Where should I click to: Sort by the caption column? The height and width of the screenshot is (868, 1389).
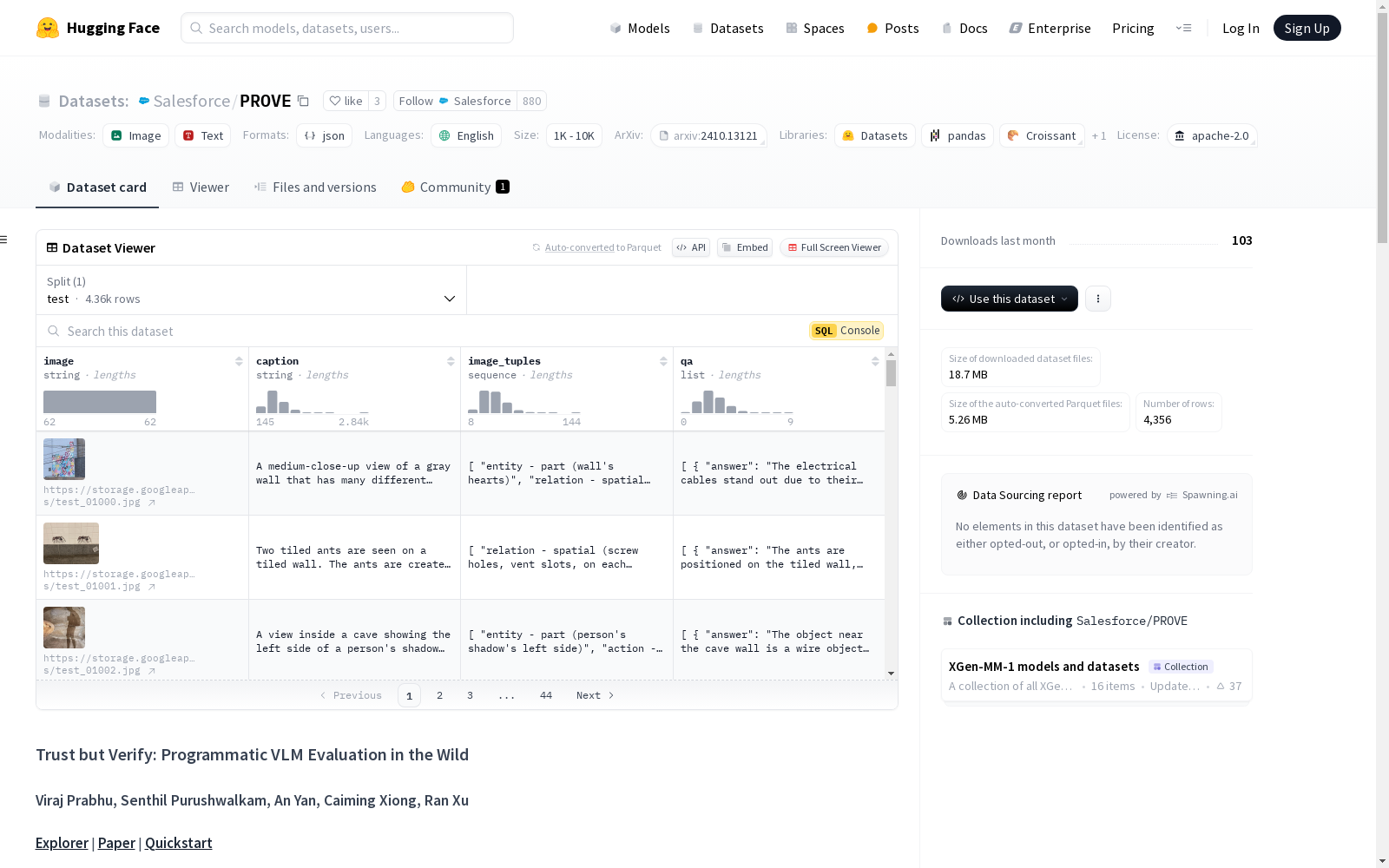pyautogui.click(x=451, y=361)
